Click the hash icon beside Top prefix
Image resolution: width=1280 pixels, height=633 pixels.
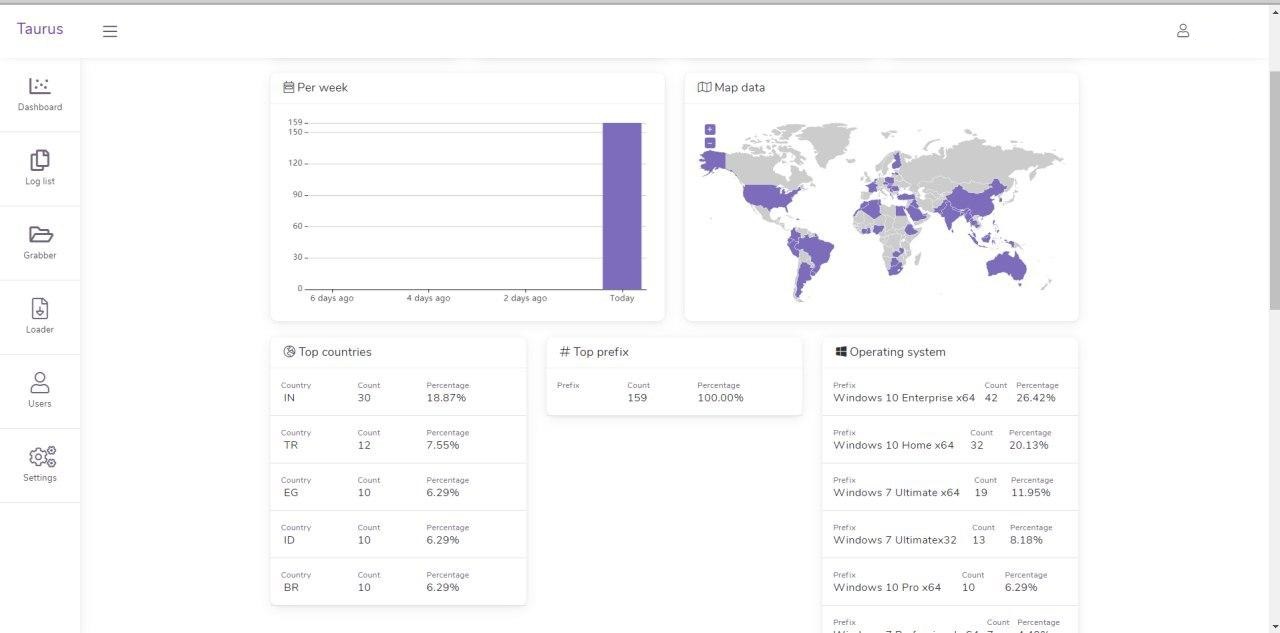tap(564, 352)
